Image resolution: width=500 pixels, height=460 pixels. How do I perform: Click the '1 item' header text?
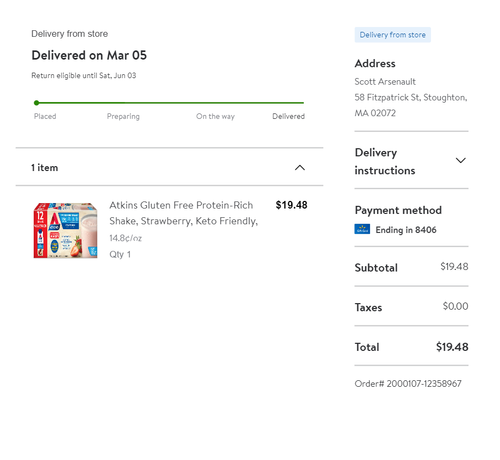pyautogui.click(x=44, y=167)
